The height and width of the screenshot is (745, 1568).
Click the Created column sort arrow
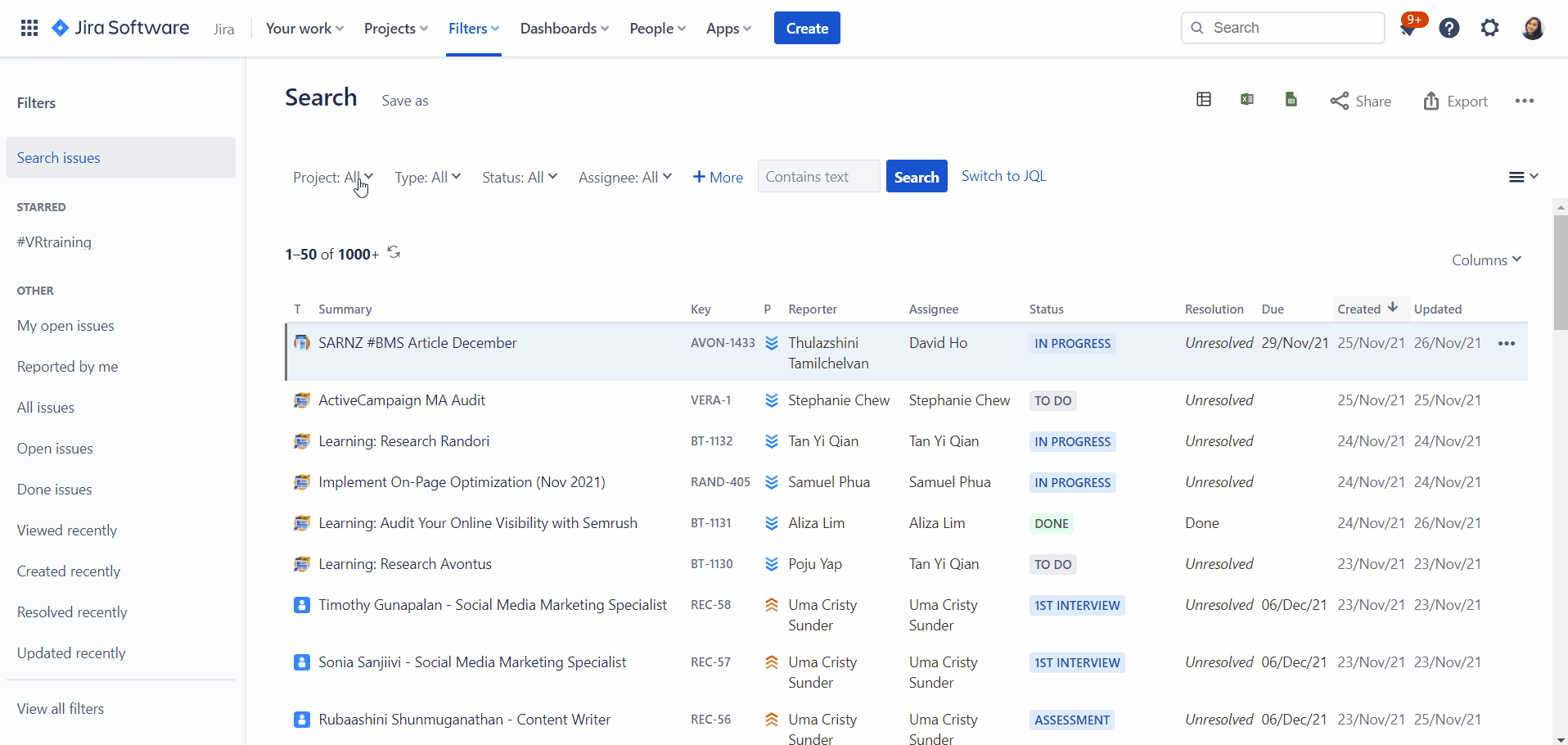(1393, 307)
